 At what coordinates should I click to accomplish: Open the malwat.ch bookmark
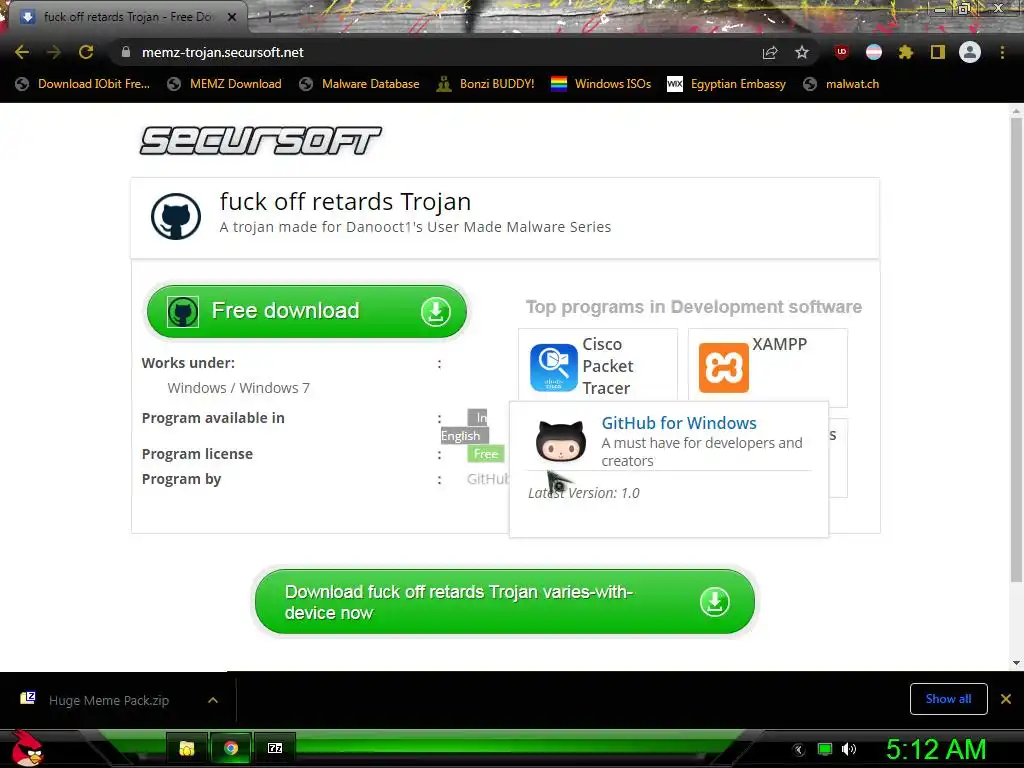841,84
